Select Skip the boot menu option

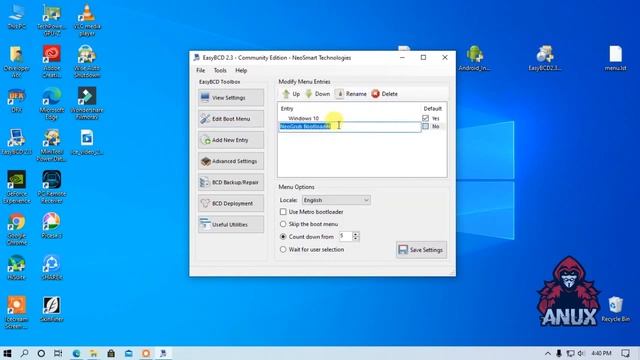pyautogui.click(x=283, y=224)
